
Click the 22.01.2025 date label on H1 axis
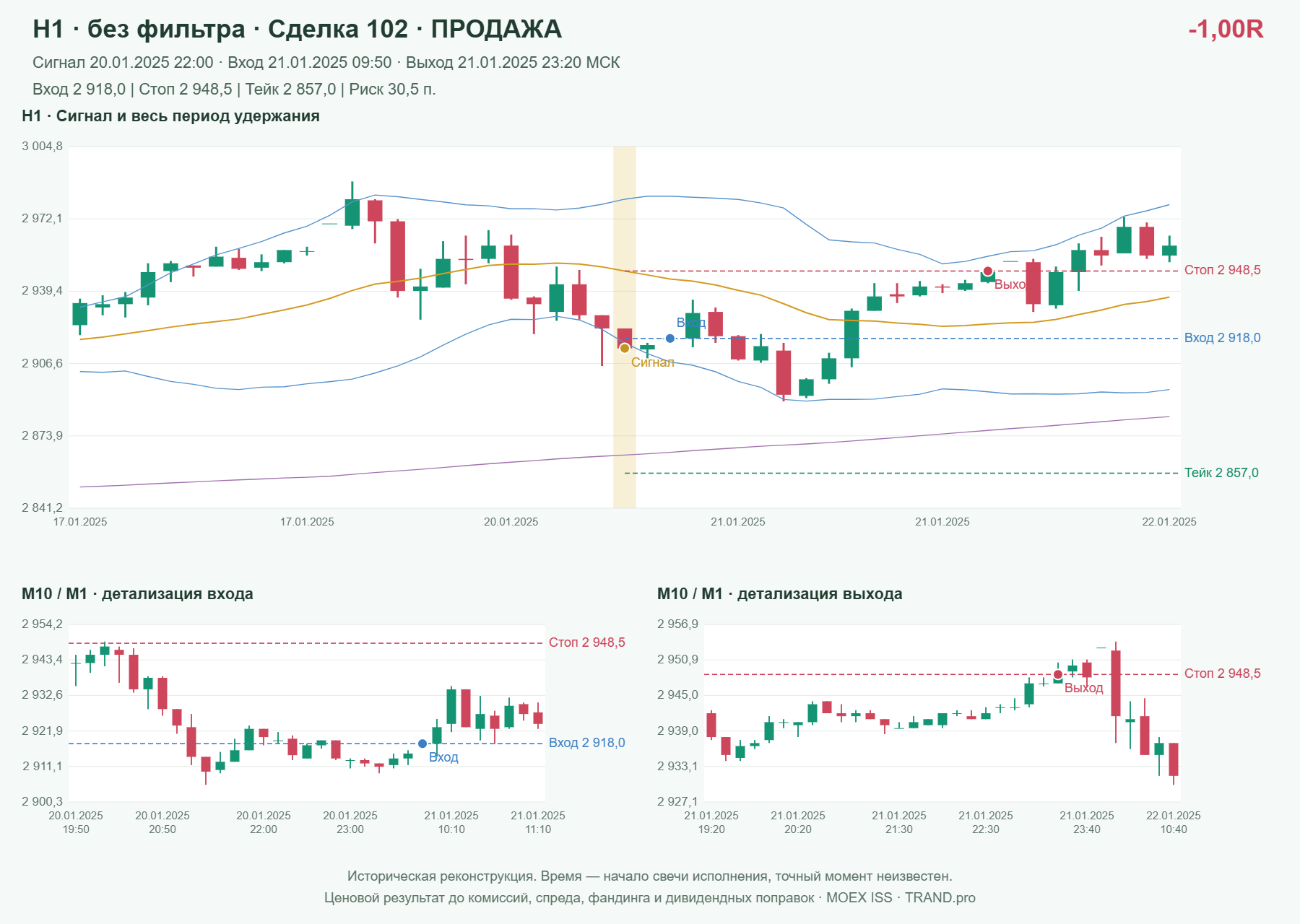click(x=1169, y=522)
